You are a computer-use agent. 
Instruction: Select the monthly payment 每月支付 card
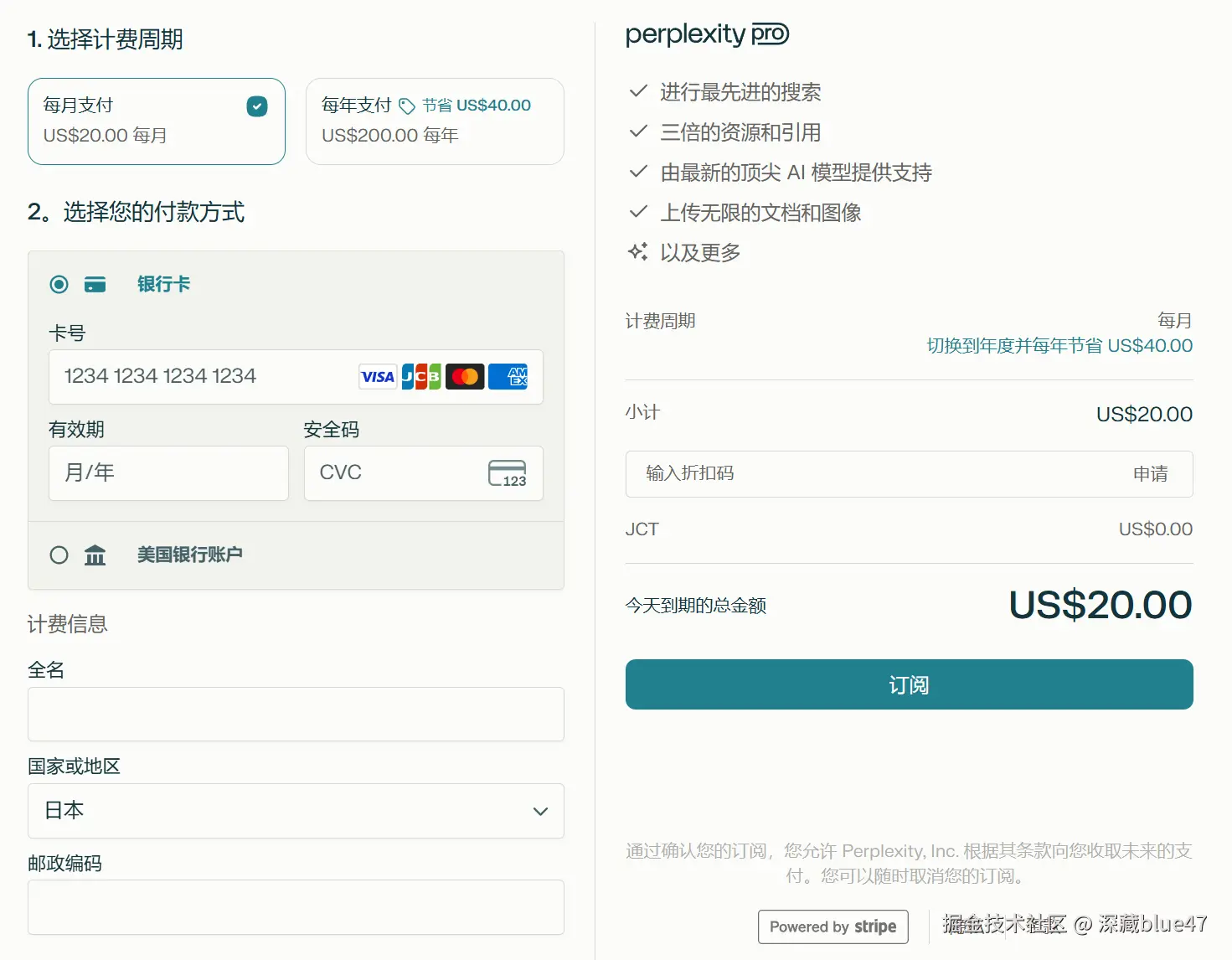157,121
